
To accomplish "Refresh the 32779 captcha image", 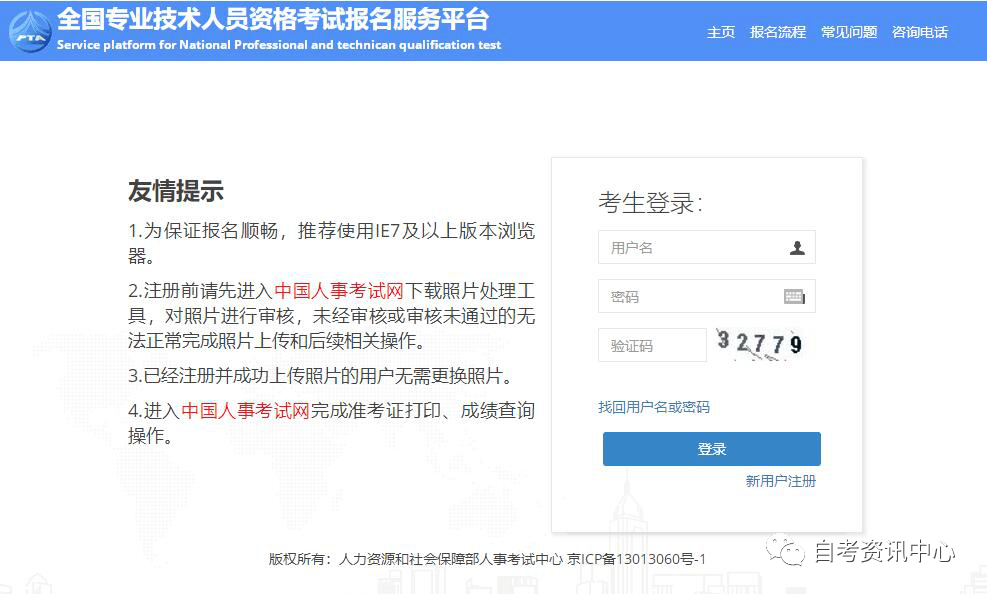I will point(760,344).
